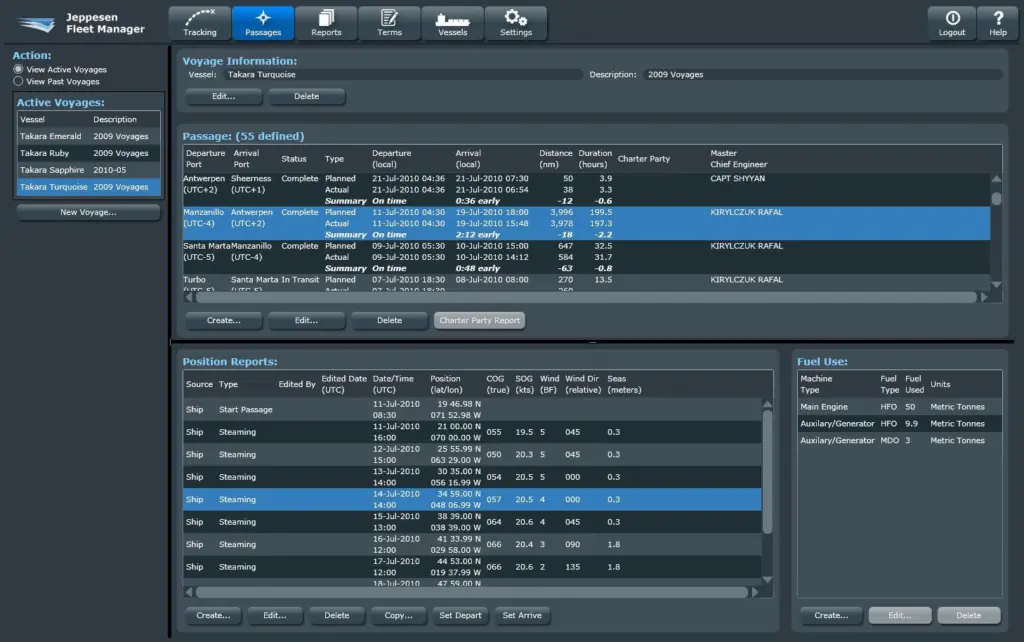Select 12-Jul-2010 15:00 Steaming report

point(472,455)
